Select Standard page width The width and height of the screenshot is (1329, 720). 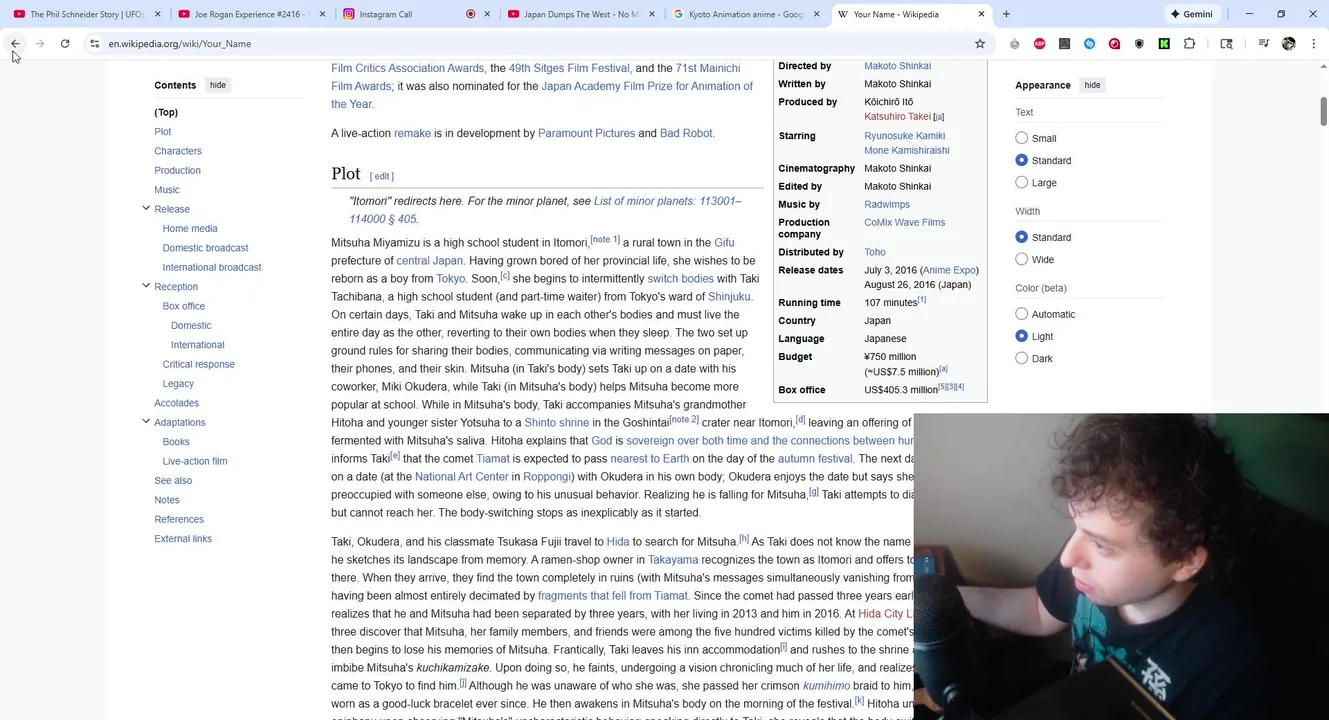click(1021, 237)
